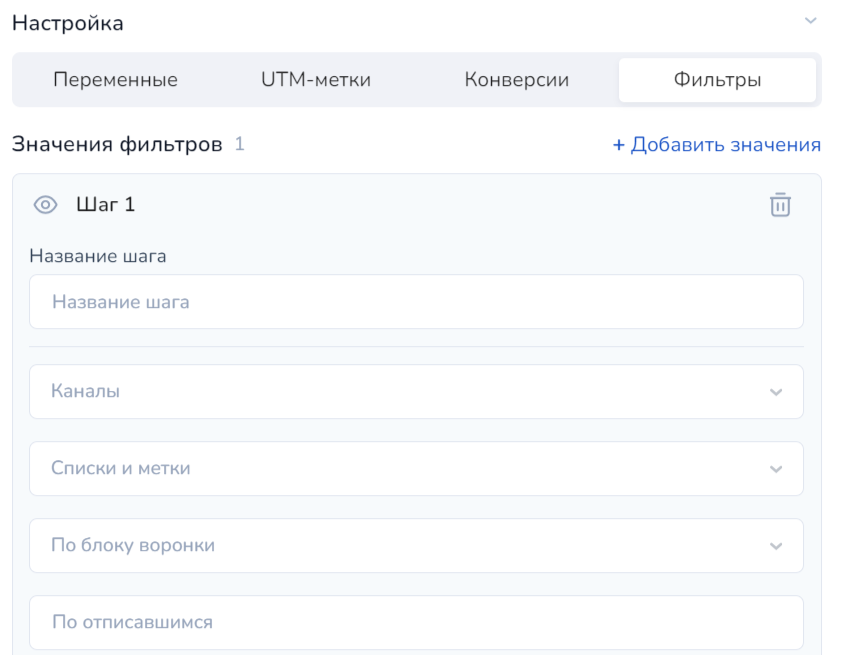Viewport: 849px width, 655px height.
Task: Click the chevron arrow in the Каналы field
Action: pyautogui.click(x=776, y=392)
